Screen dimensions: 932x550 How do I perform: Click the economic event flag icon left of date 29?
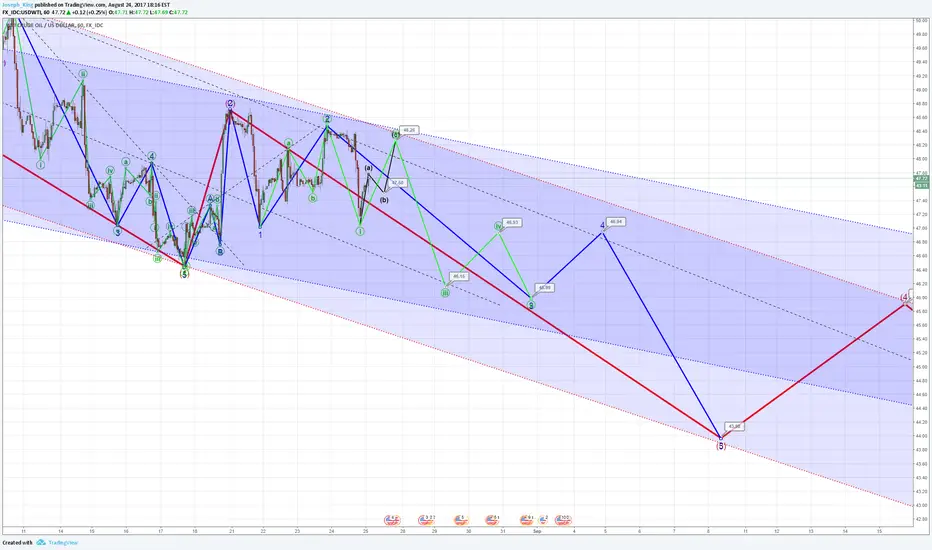[x=426, y=520]
